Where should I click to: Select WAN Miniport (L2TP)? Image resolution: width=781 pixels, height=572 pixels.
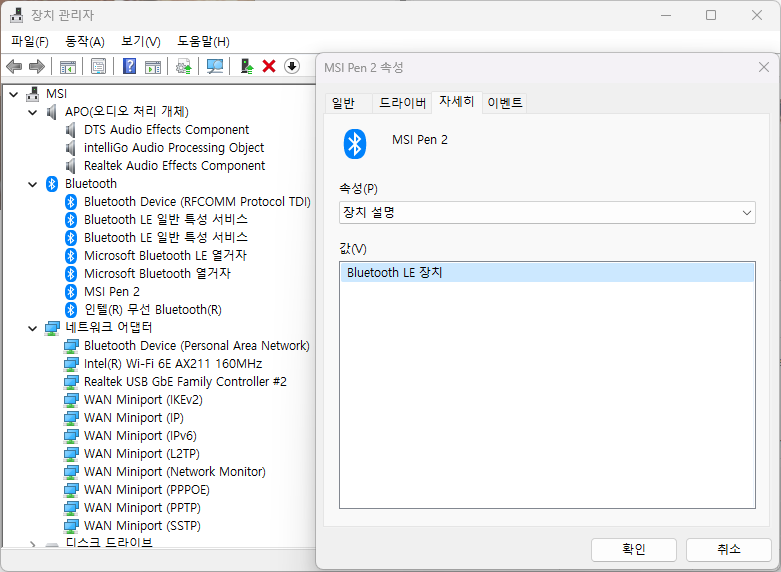142,453
